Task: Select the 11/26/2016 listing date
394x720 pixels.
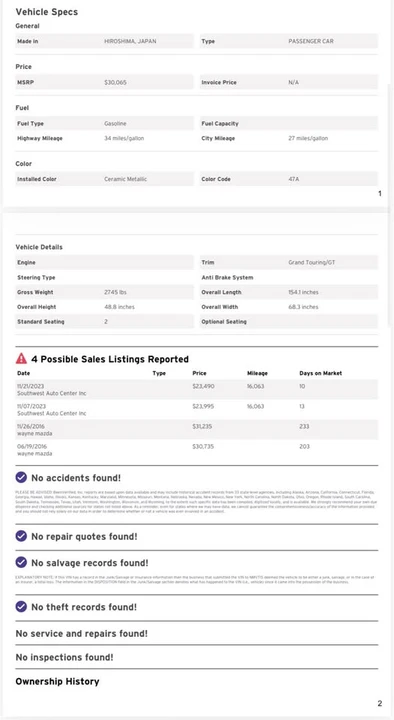Action: point(31,427)
